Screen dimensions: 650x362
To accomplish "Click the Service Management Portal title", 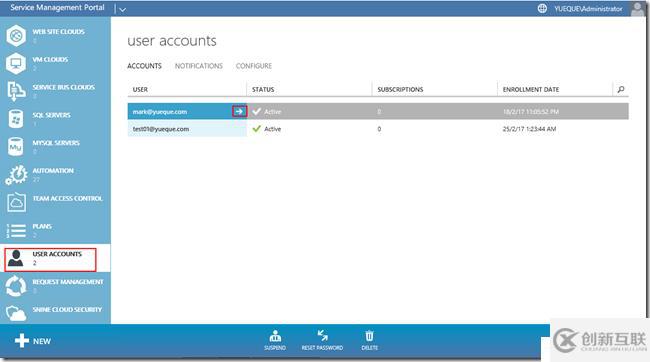I will pos(57,7).
